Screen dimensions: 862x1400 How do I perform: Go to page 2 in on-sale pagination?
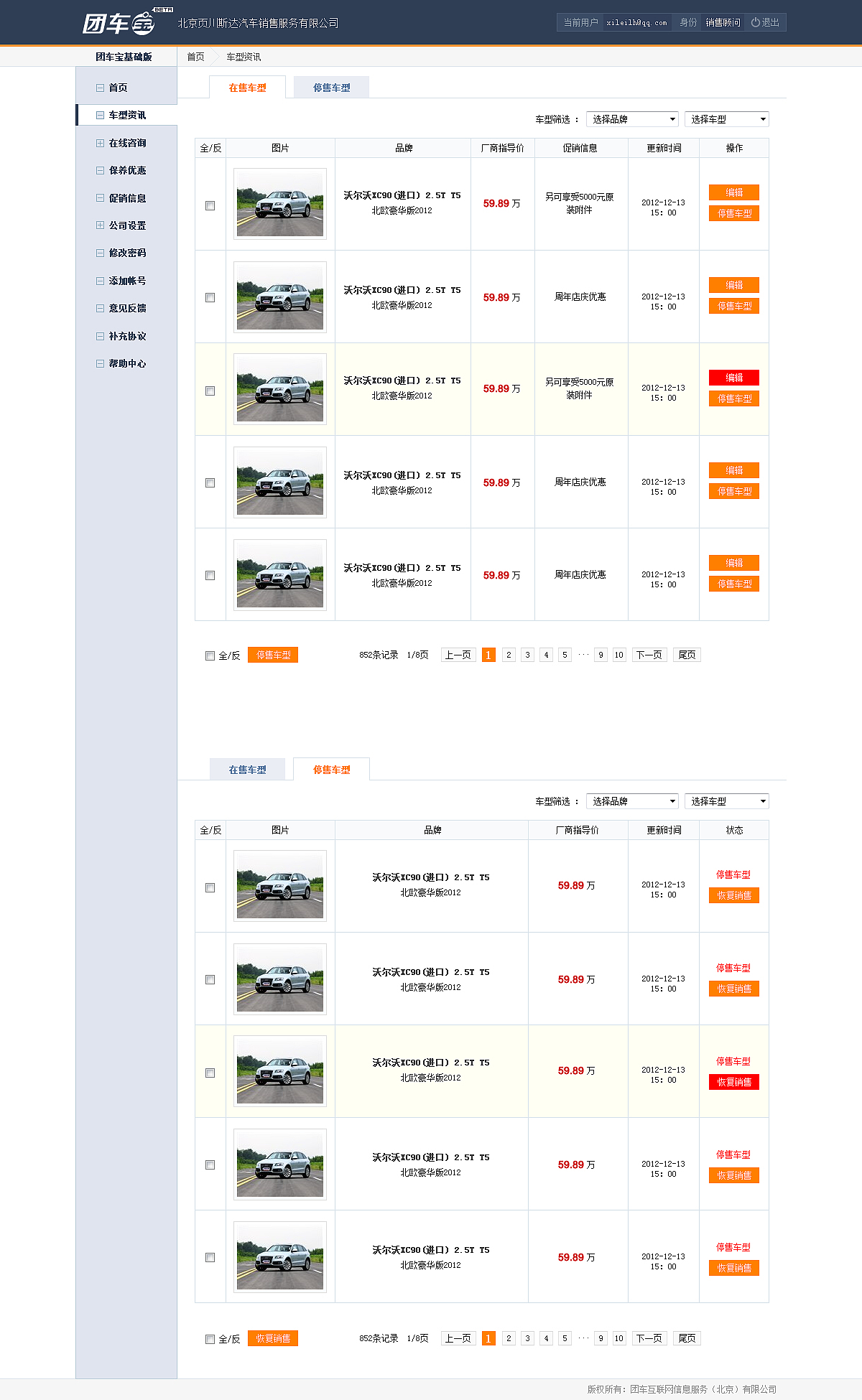click(509, 655)
